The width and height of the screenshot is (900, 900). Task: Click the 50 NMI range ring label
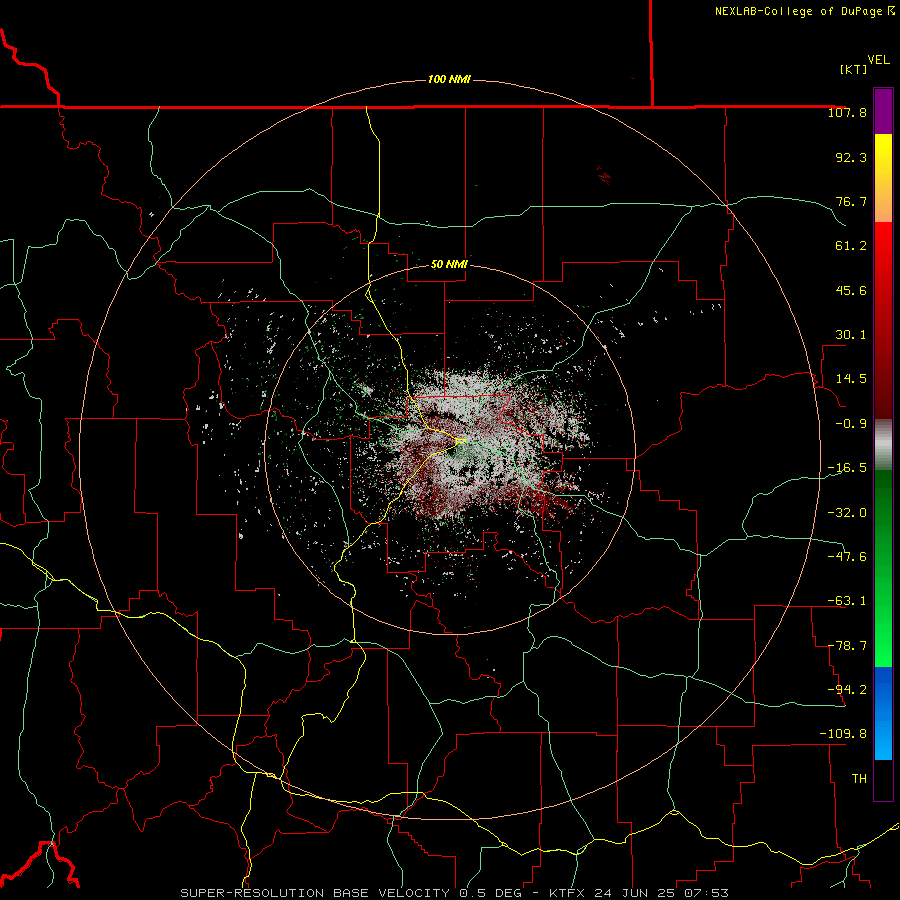449,264
